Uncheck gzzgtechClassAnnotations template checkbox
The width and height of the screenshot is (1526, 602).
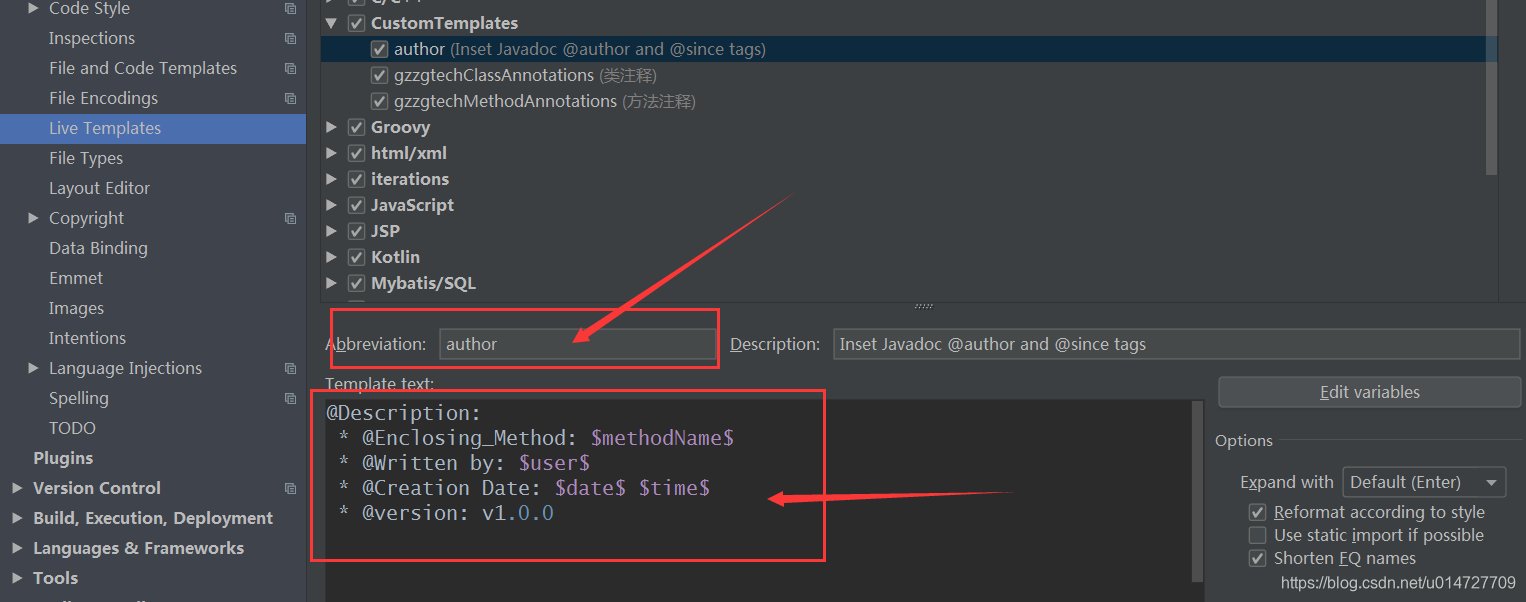tap(379, 75)
